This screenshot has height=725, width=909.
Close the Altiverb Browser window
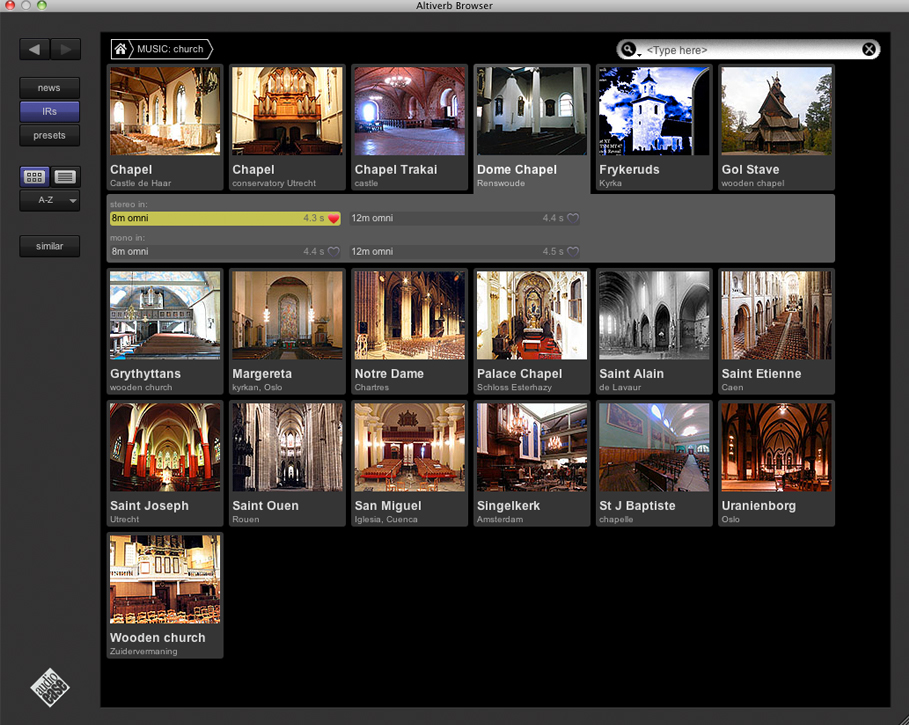click(x=10, y=5)
